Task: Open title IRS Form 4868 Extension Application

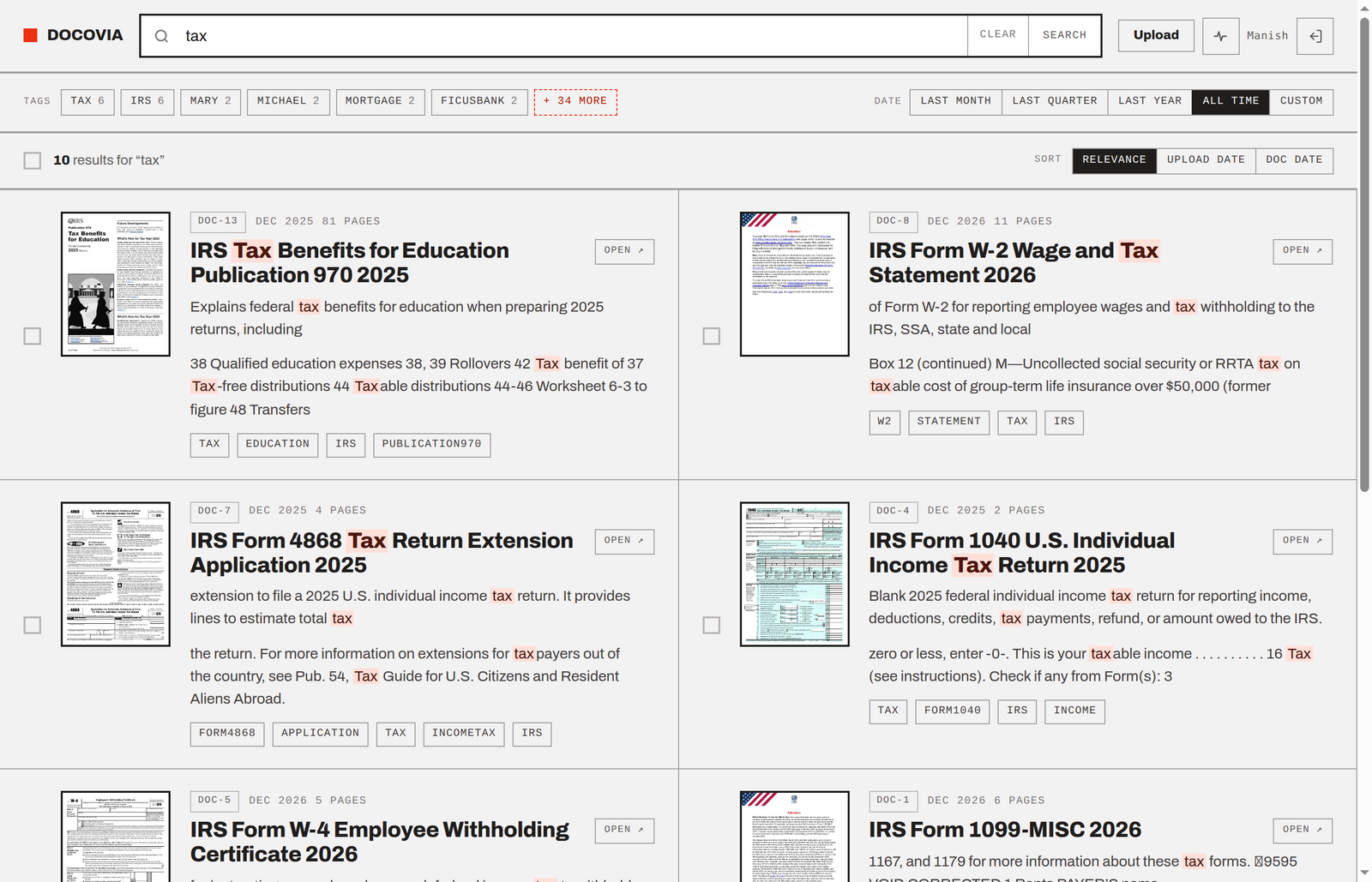Action: pyautogui.click(x=382, y=553)
